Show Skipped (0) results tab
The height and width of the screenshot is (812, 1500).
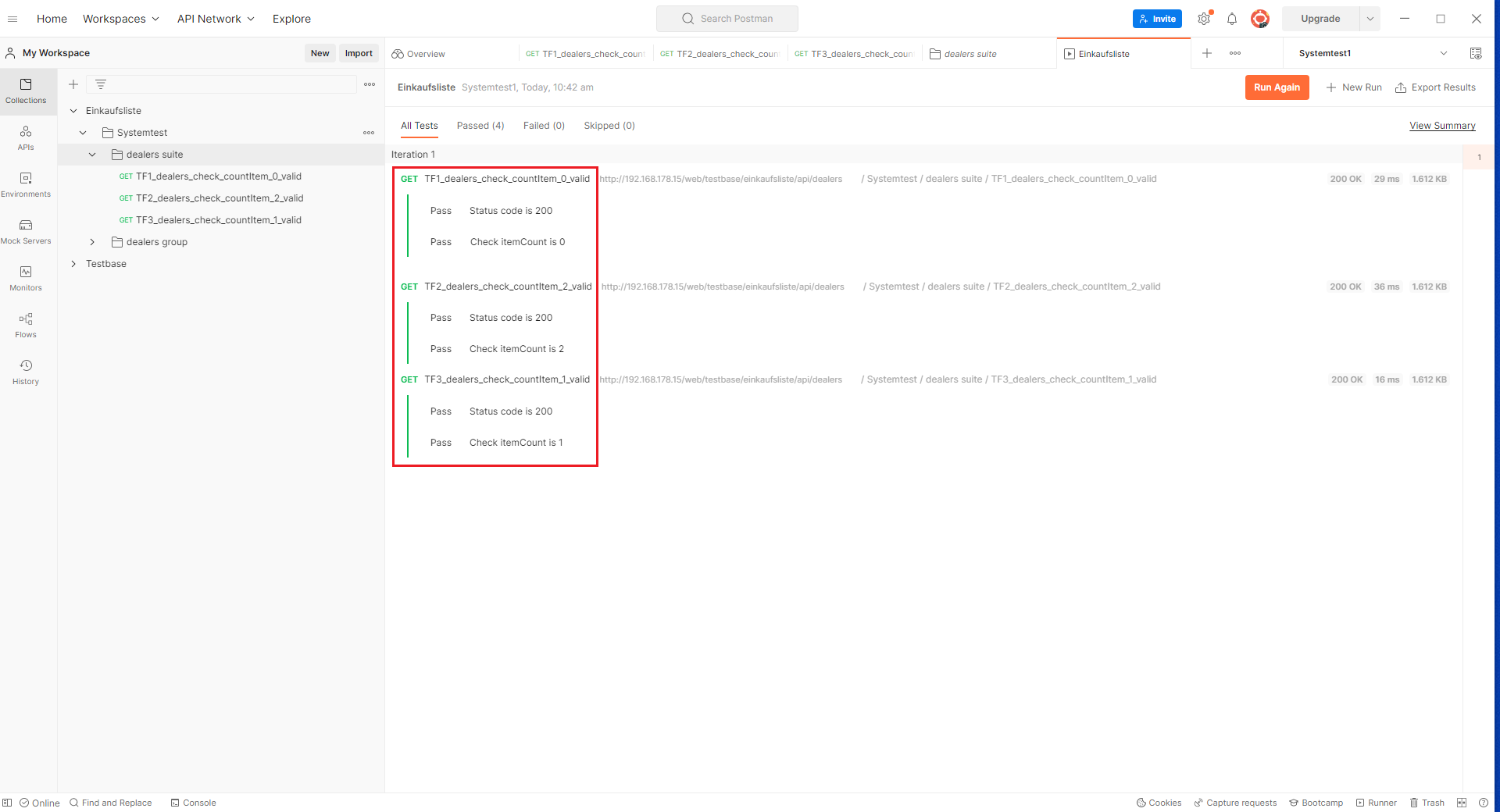pyautogui.click(x=609, y=126)
